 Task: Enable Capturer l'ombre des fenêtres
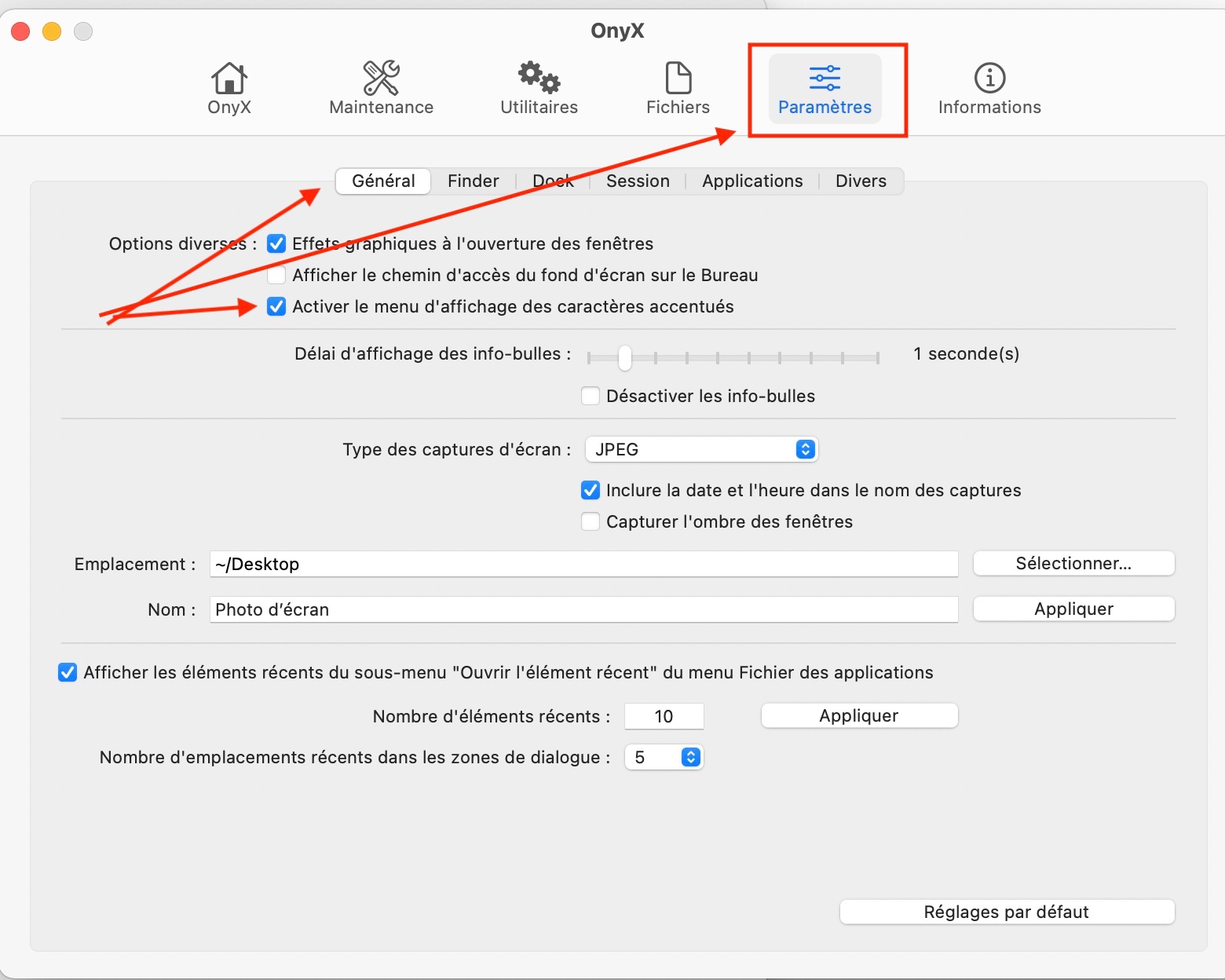591,521
